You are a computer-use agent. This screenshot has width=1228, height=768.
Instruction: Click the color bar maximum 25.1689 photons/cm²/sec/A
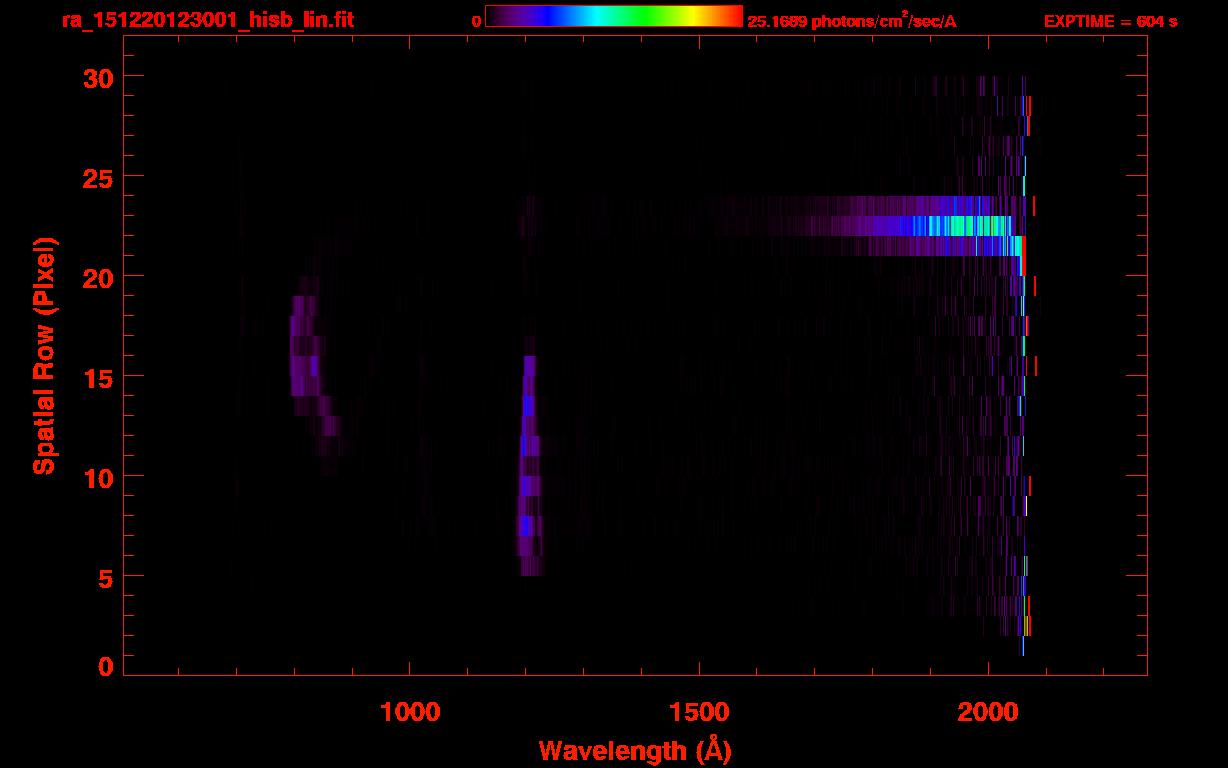(x=852, y=21)
